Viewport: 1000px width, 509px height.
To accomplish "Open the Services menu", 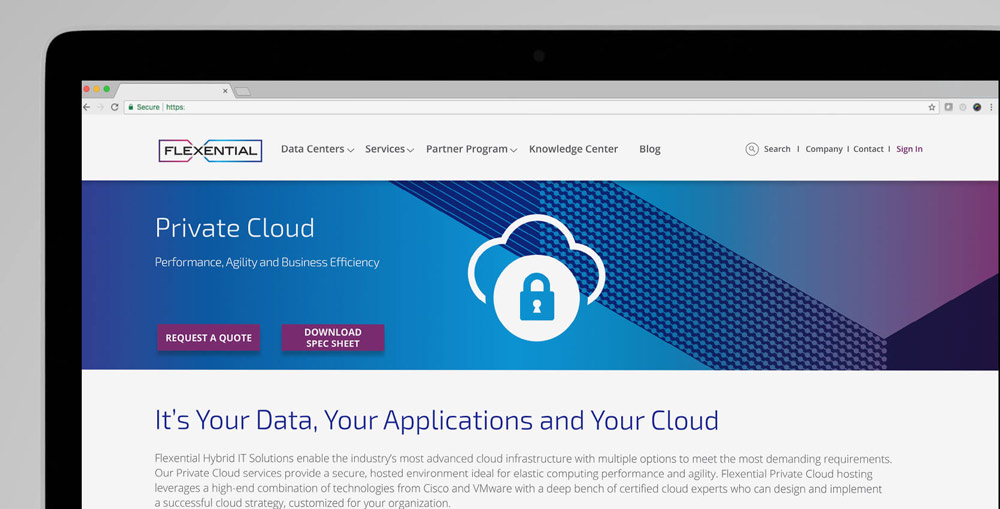I will point(385,149).
